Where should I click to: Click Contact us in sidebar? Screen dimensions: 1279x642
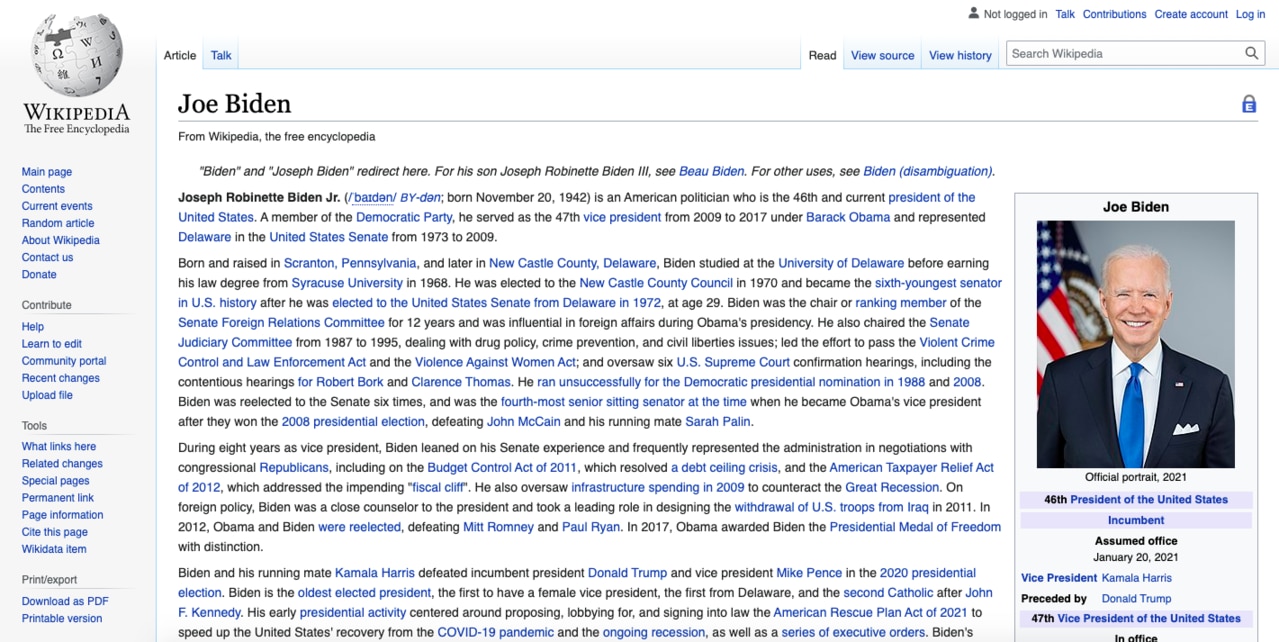(47, 257)
